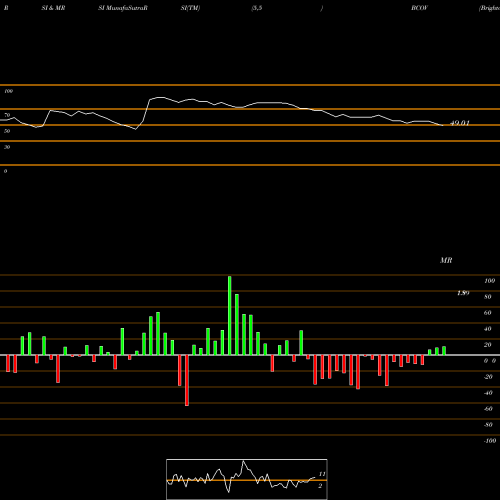Click the BCOV ticker text in header
This screenshot has height=500, width=500.
pyautogui.click(x=419, y=8)
